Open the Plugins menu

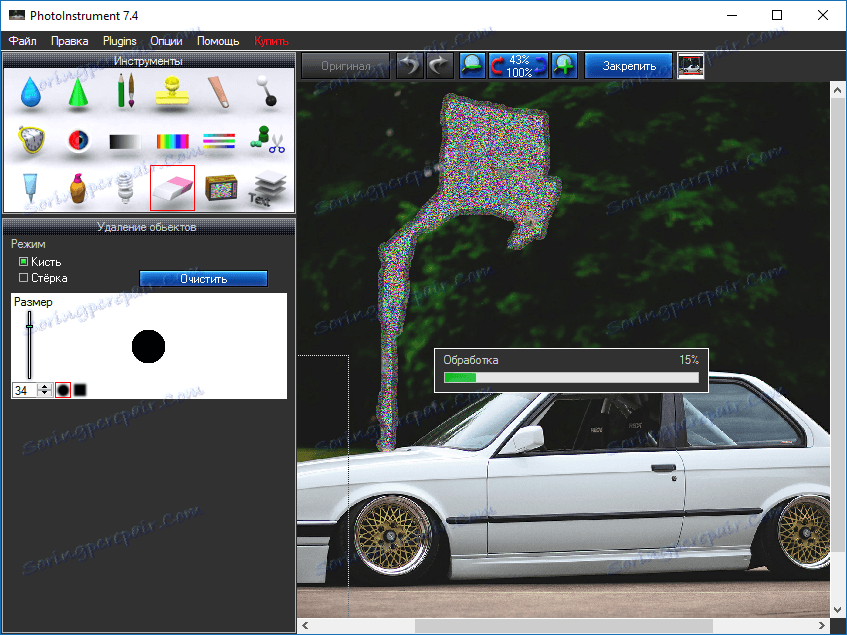click(120, 41)
